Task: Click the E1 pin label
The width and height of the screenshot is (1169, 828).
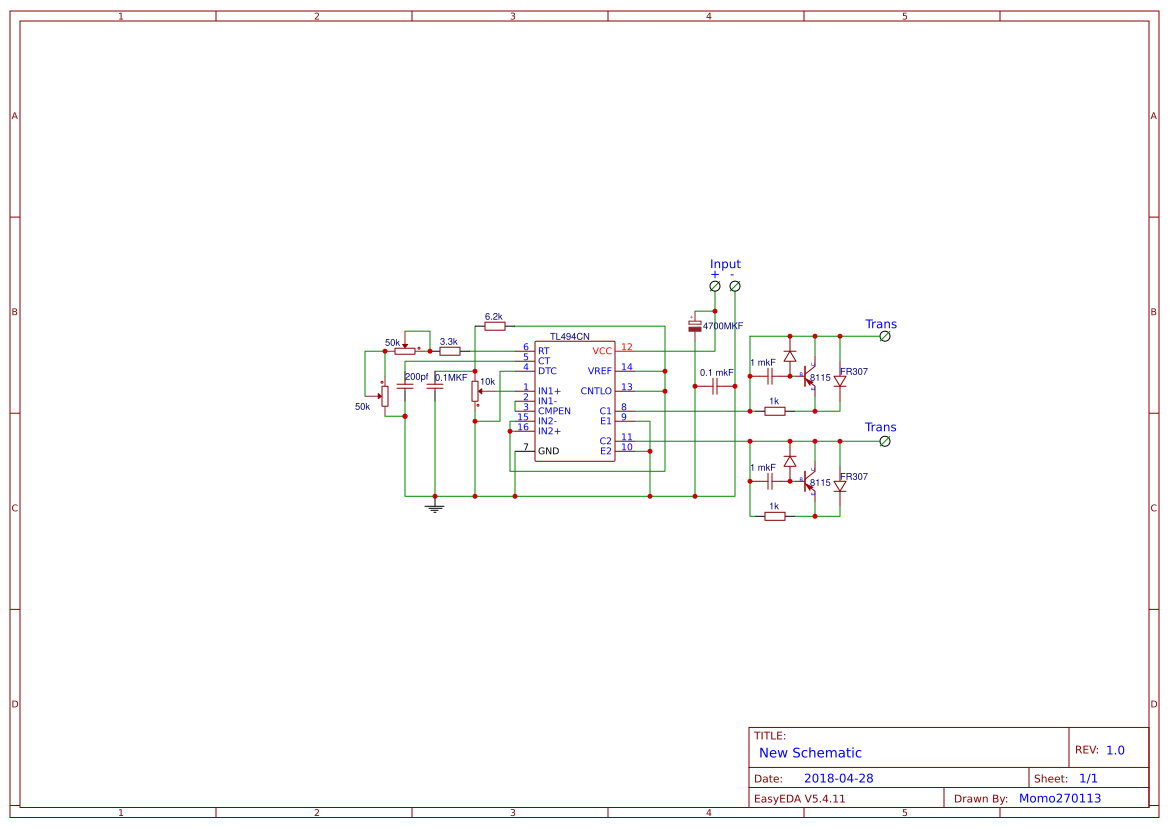Action: [605, 421]
